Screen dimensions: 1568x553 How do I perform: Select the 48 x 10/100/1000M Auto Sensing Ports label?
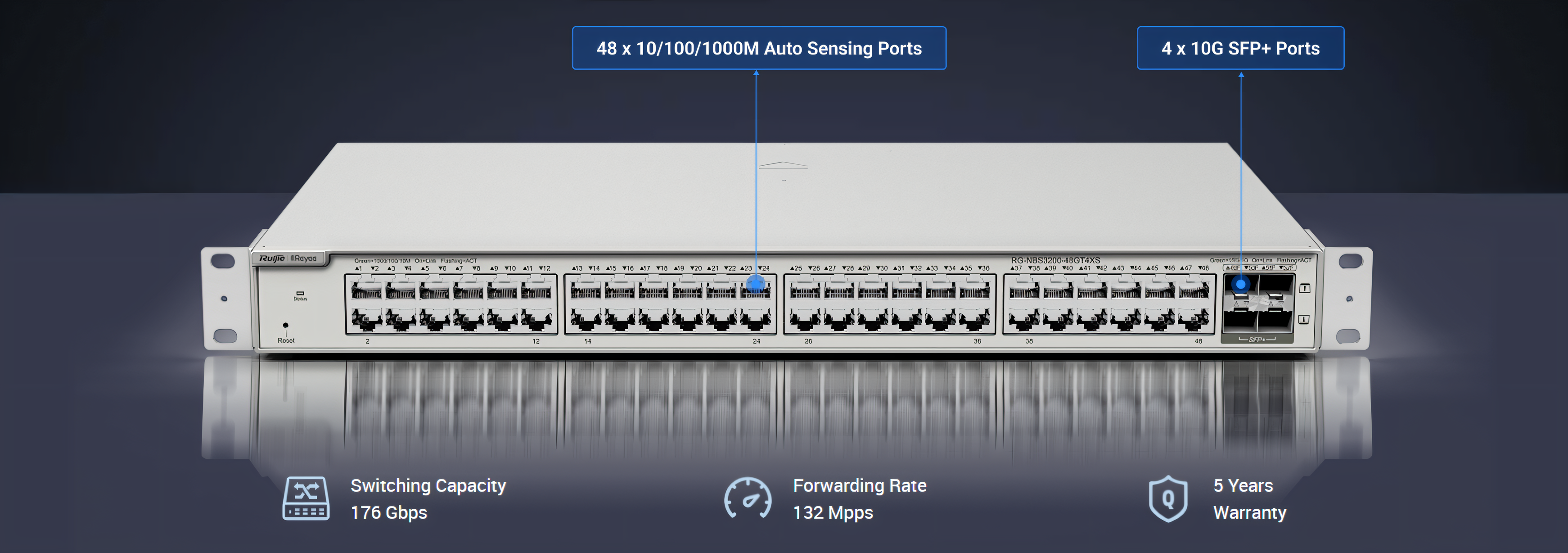[759, 48]
